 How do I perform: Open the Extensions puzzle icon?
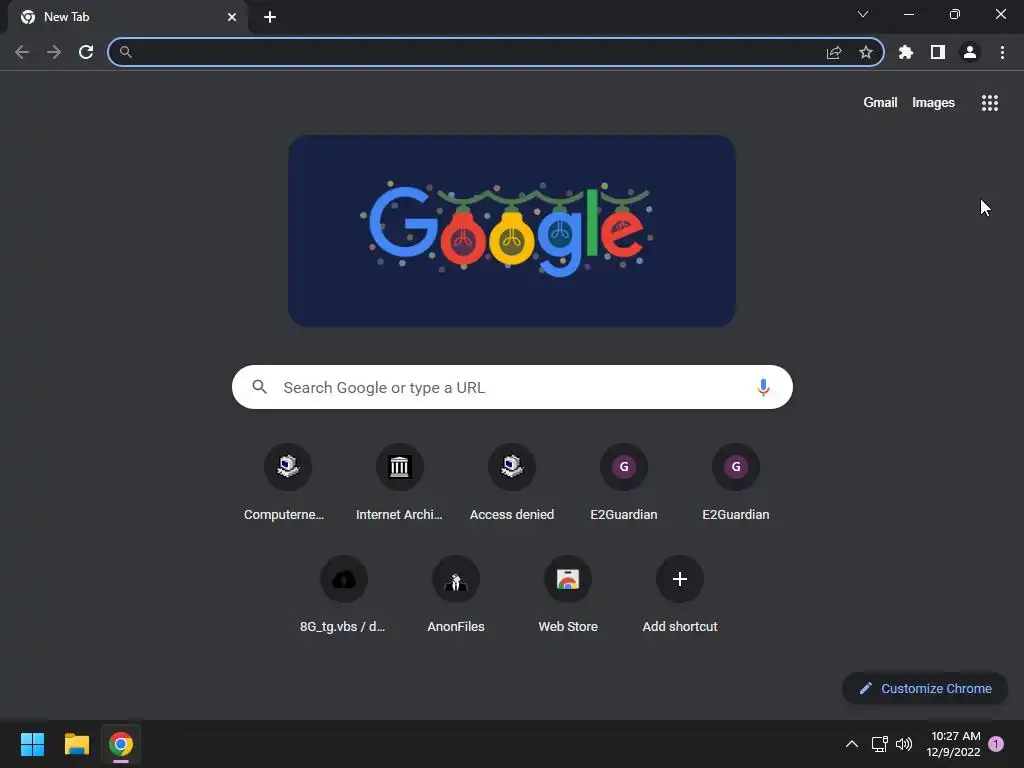(906, 52)
